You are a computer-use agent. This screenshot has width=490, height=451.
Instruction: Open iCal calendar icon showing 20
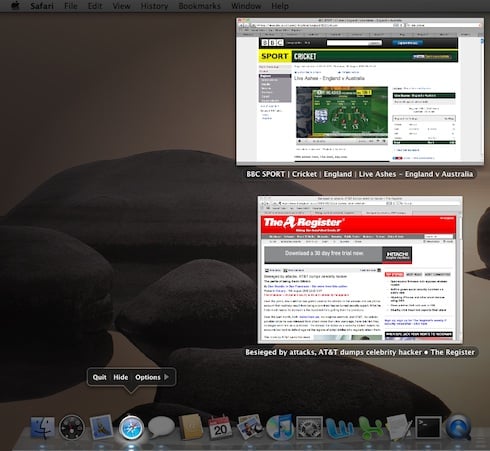(x=220, y=427)
